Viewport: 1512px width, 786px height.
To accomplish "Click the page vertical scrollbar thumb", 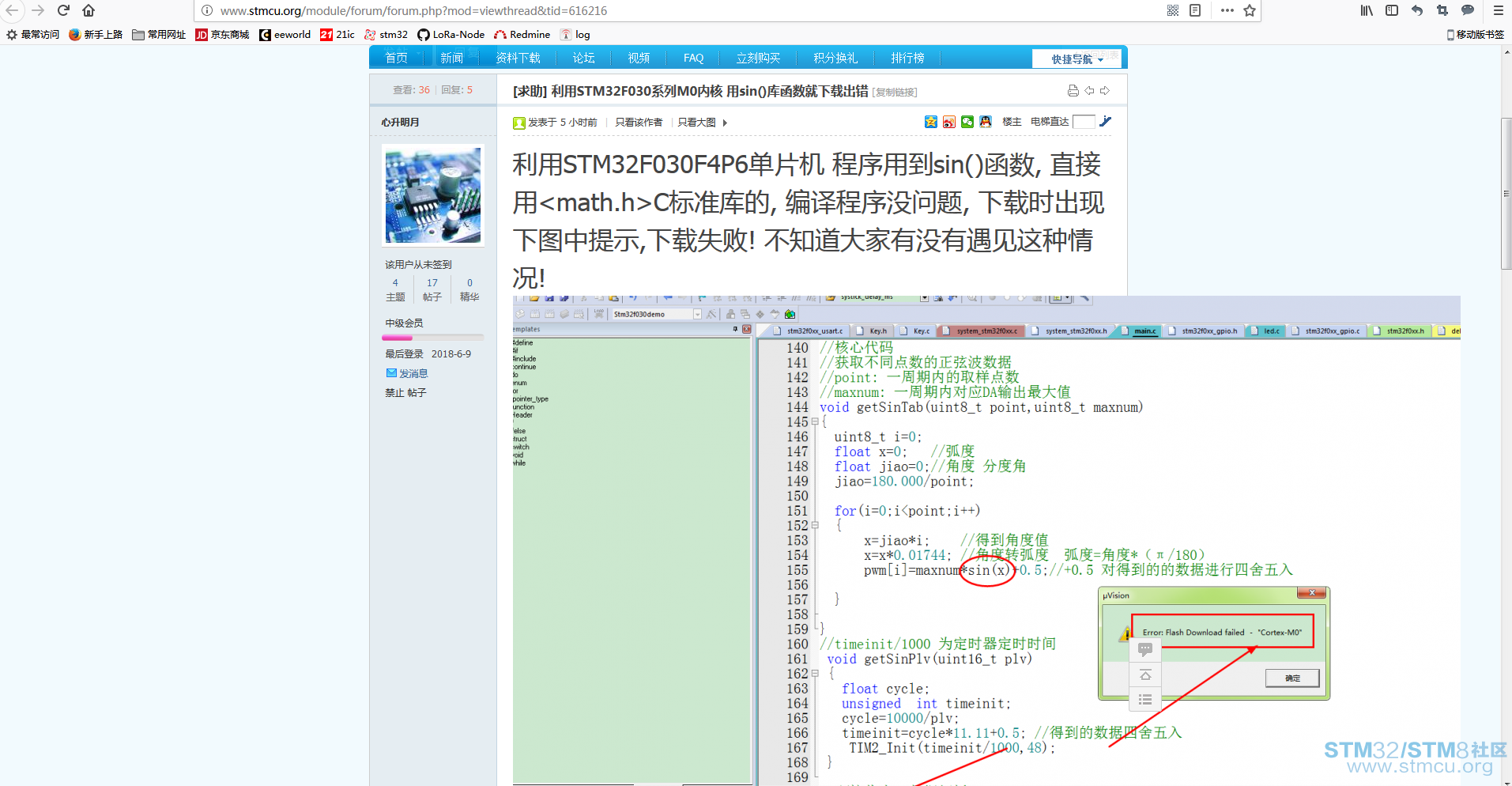I will click(1506, 194).
